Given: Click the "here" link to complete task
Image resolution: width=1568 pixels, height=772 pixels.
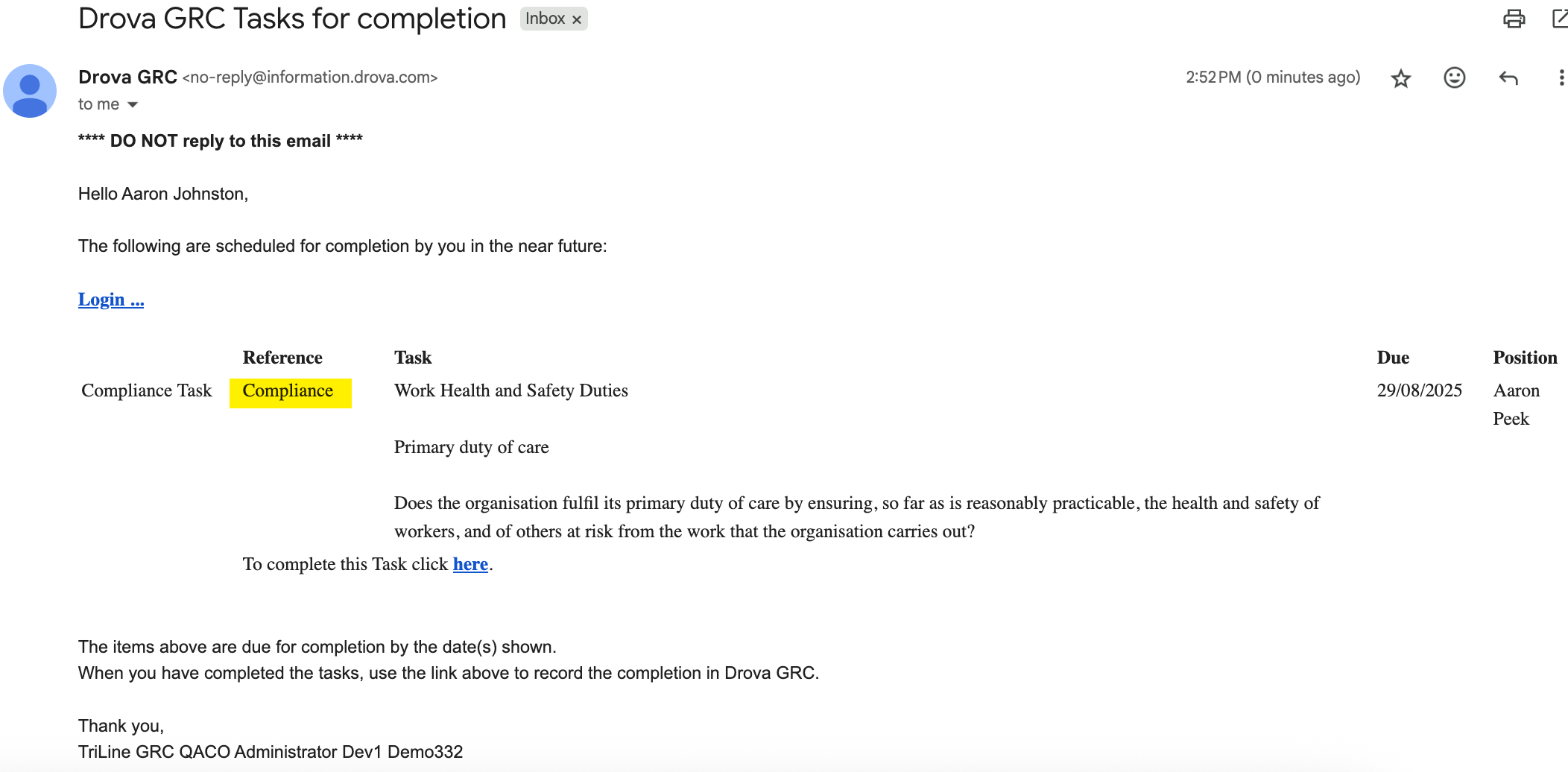Looking at the screenshot, I should click(x=470, y=564).
